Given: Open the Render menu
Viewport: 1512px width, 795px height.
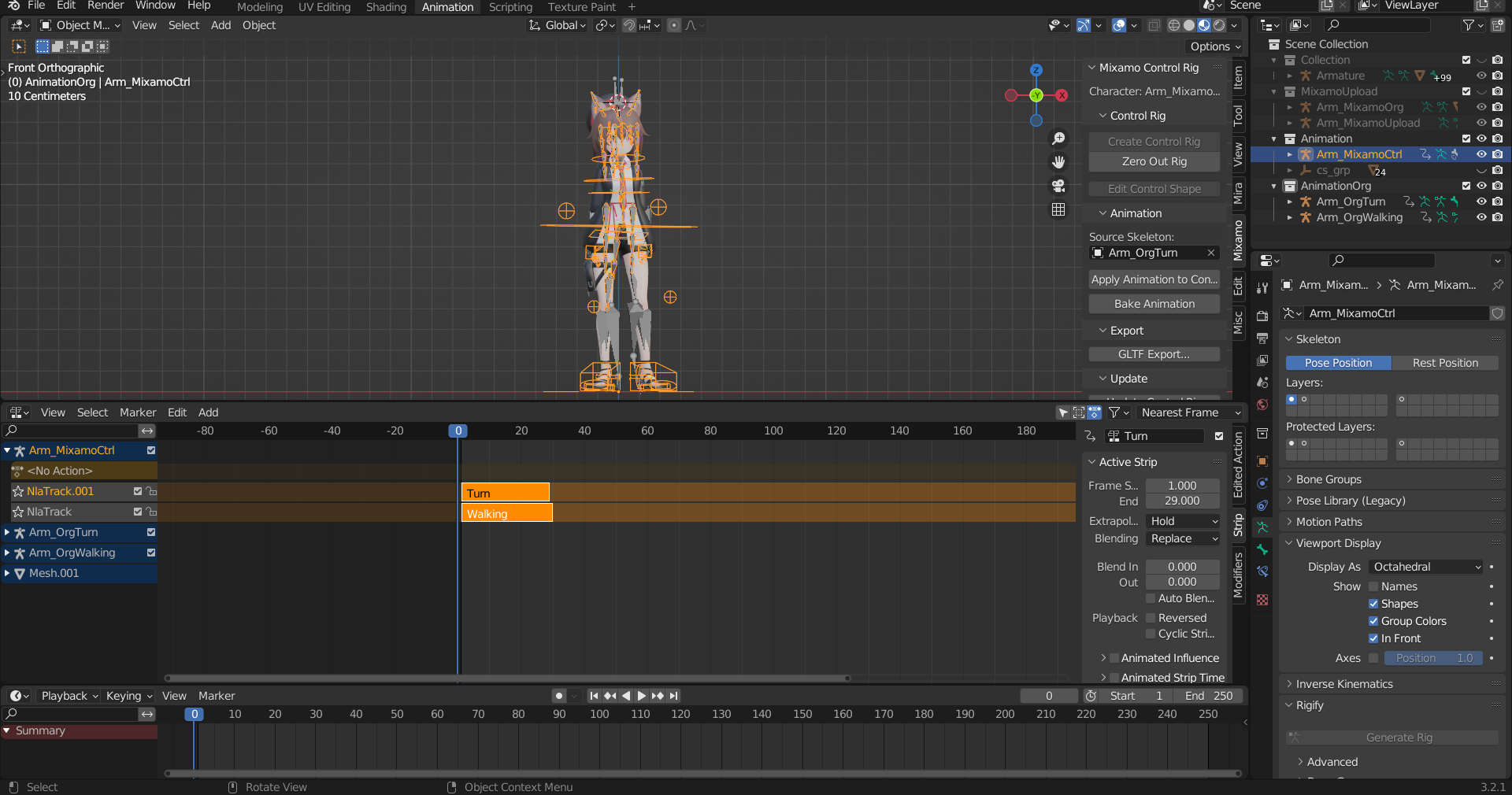Looking at the screenshot, I should click(106, 6).
